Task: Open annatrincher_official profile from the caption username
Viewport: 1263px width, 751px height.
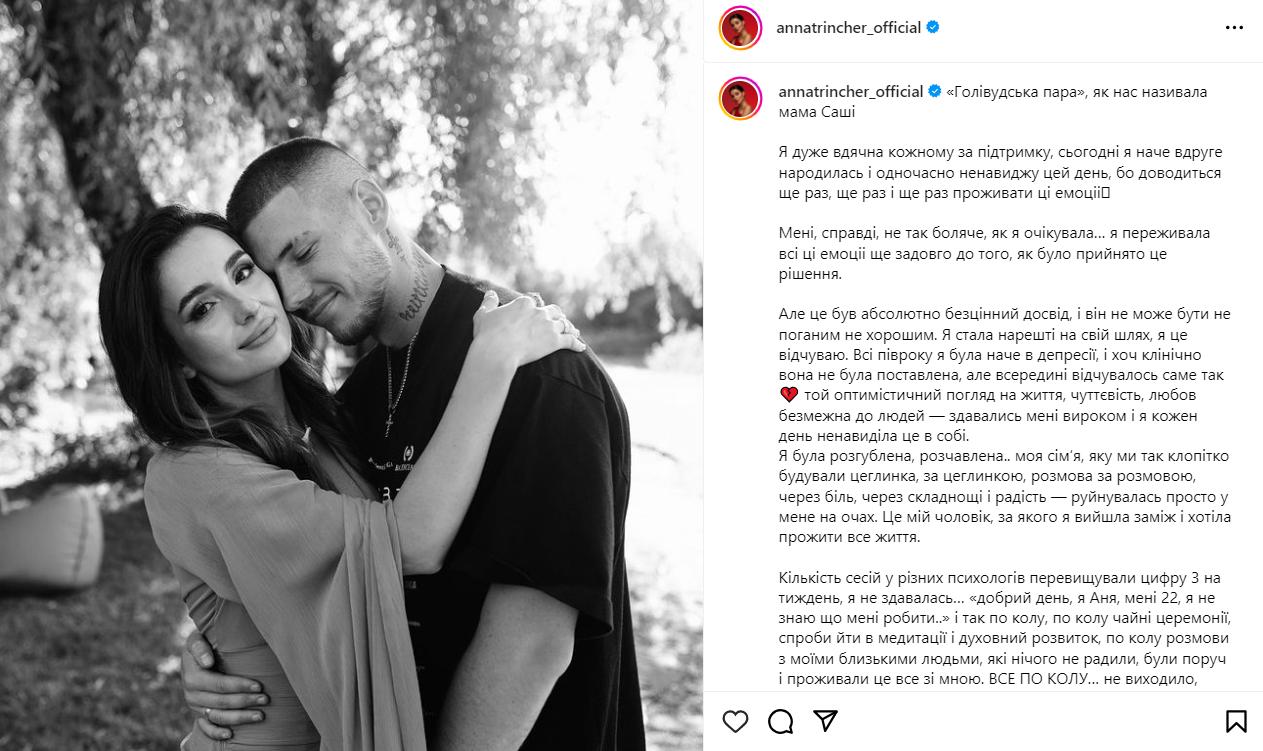Action: point(850,91)
